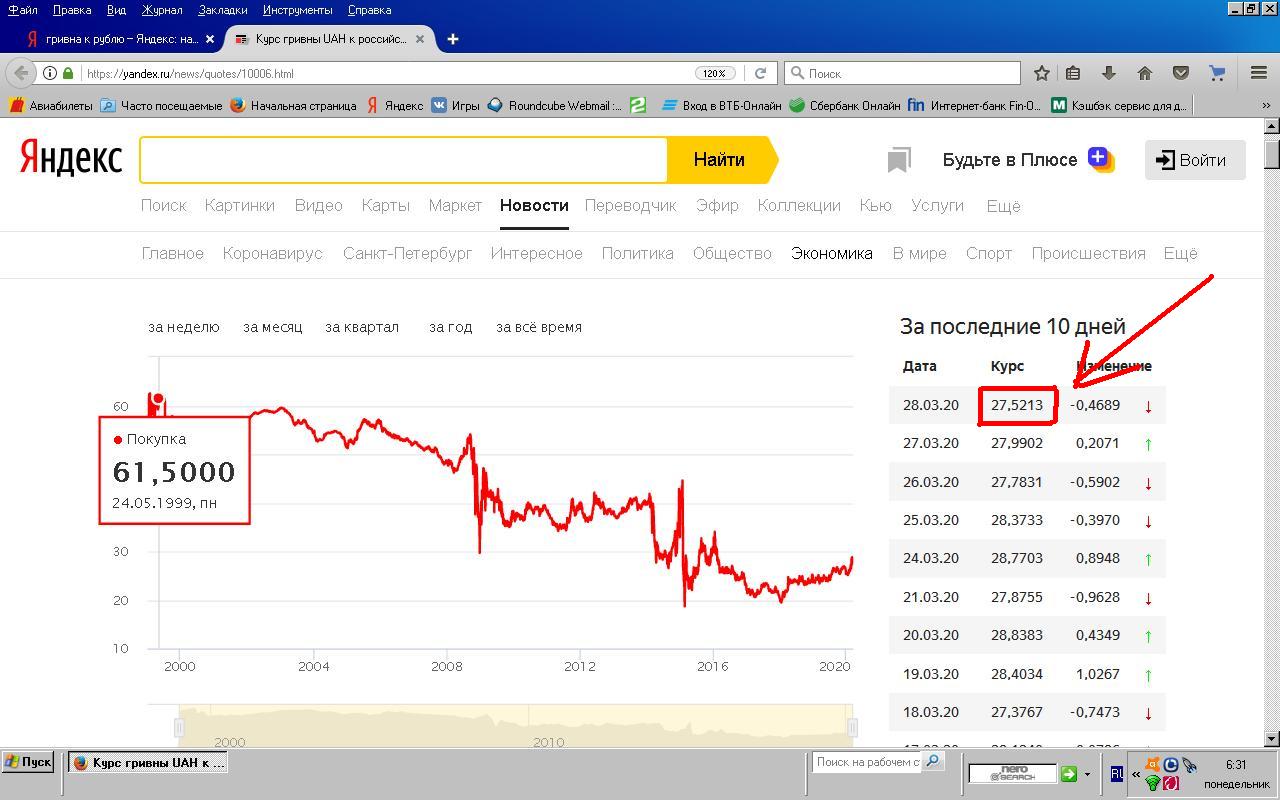Select chart period за год
The image size is (1280, 800).
click(450, 327)
